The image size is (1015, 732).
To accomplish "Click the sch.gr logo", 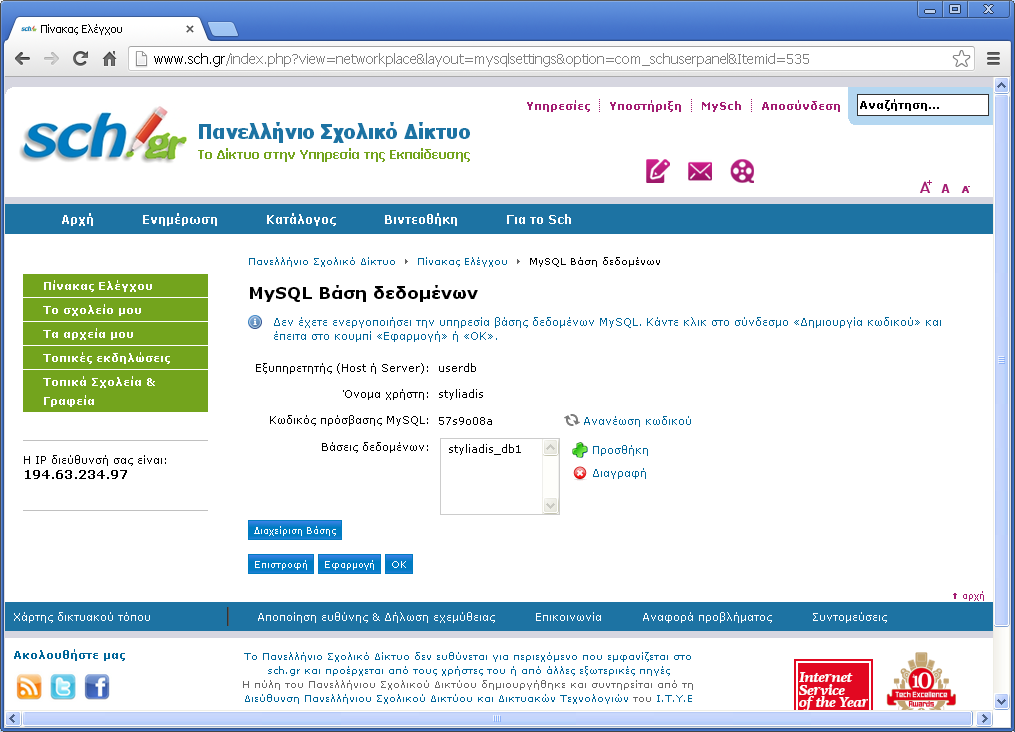I will coord(104,135).
